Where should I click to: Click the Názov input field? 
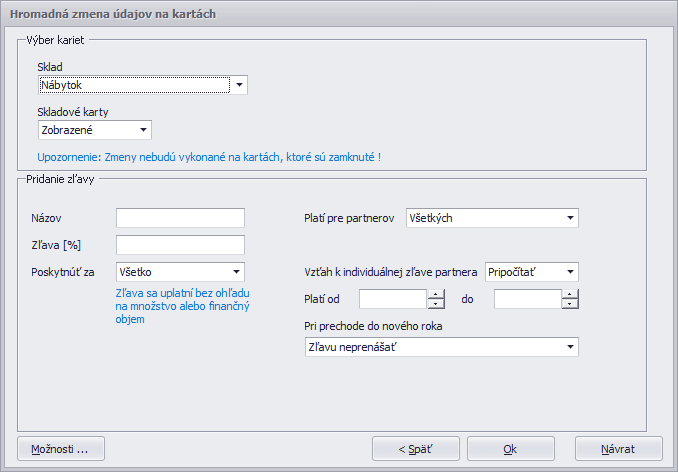180,218
